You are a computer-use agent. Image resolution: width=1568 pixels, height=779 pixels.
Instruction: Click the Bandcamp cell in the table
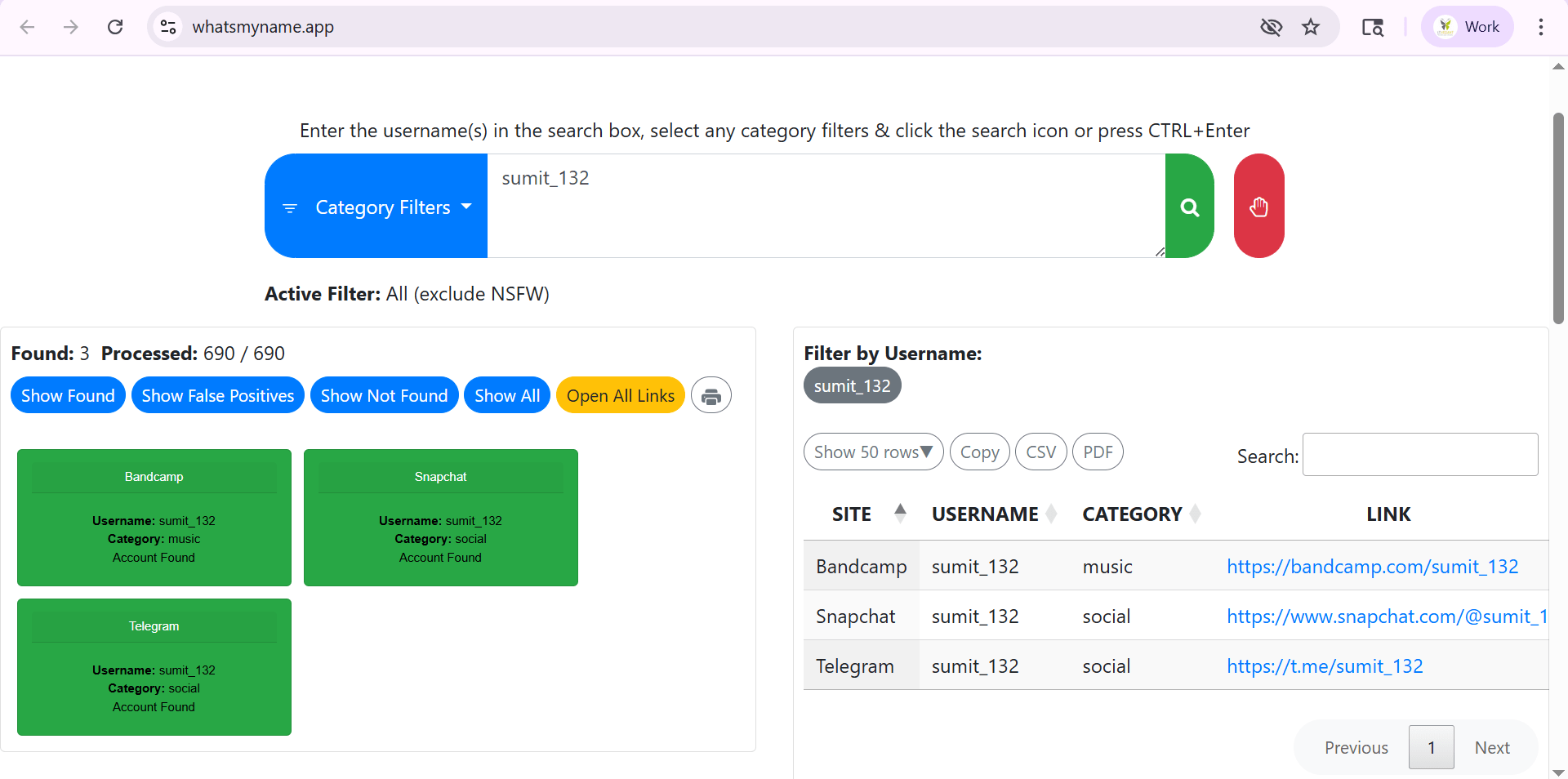point(862,567)
